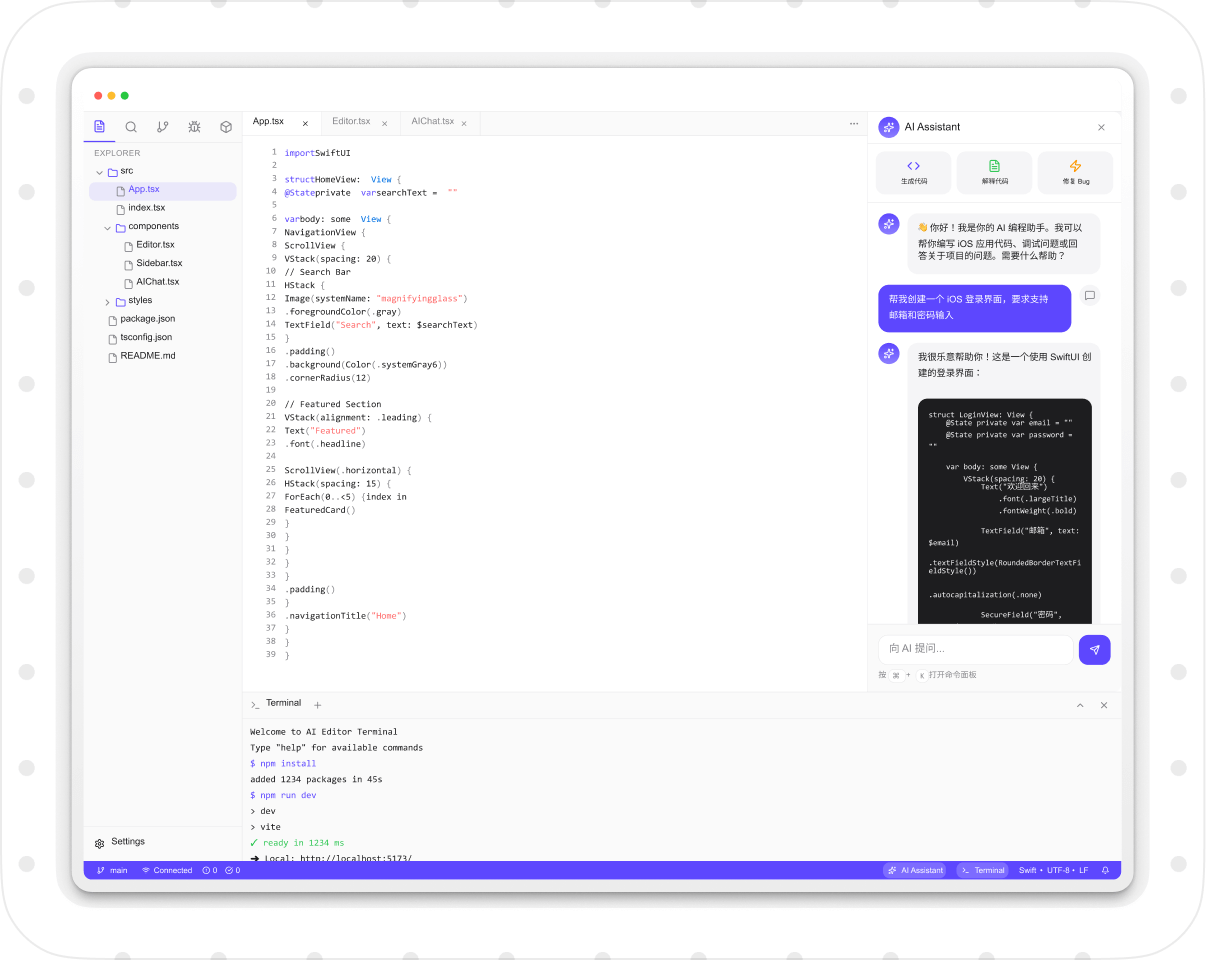Click the notification bell in status bar
Screen dimensions: 1206x960
click(1105, 870)
